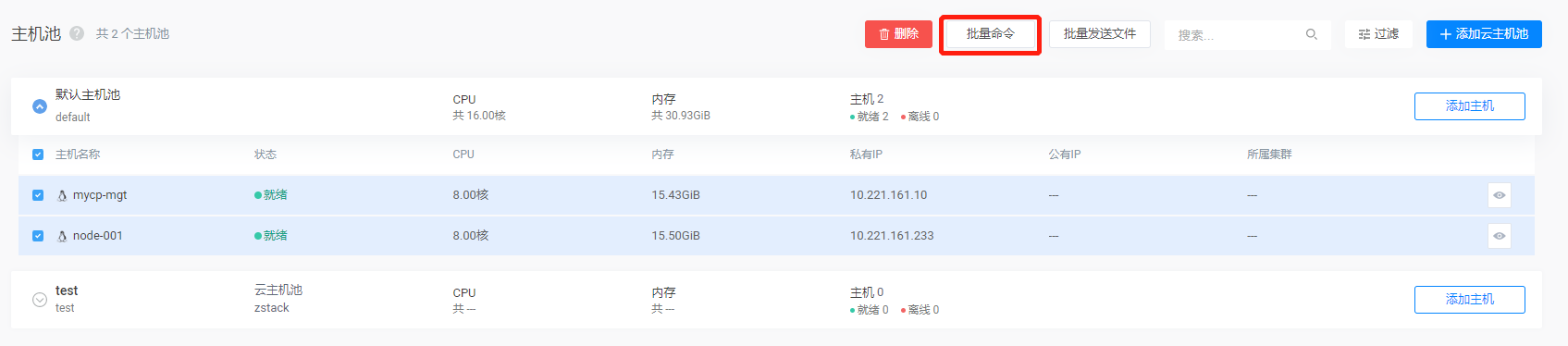Click the search magnifier icon
Viewport: 1568px width, 346px height.
point(1311,34)
